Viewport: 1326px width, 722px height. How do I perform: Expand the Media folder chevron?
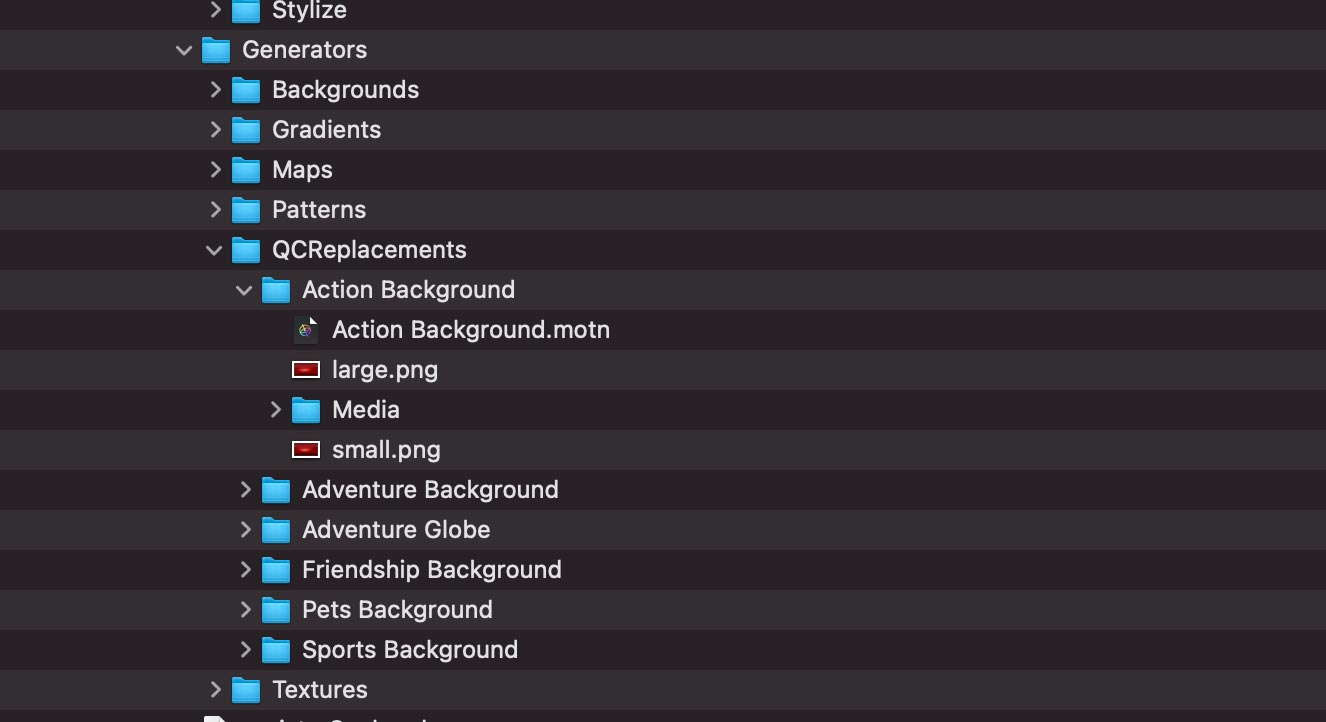[275, 409]
